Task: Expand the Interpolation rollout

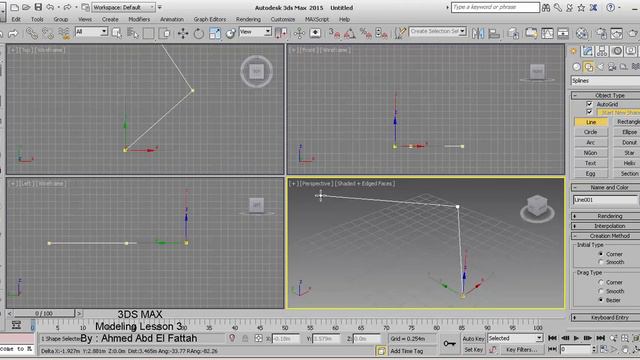Action: pyautogui.click(x=606, y=226)
